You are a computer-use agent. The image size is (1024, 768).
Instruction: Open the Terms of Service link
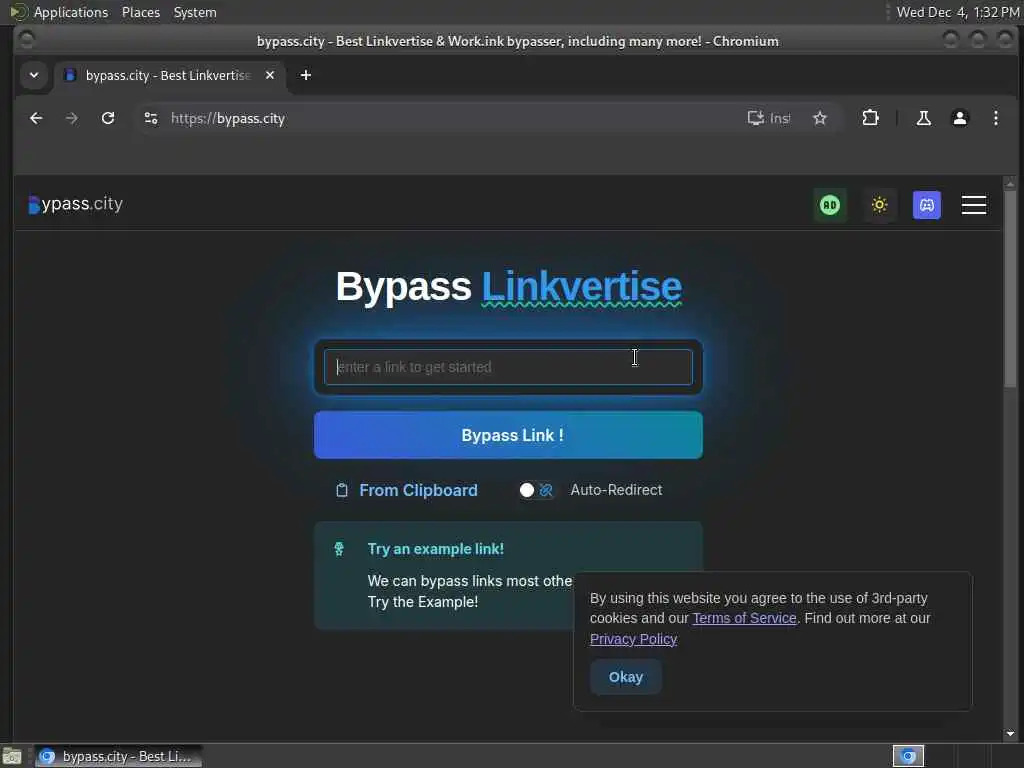(744, 618)
